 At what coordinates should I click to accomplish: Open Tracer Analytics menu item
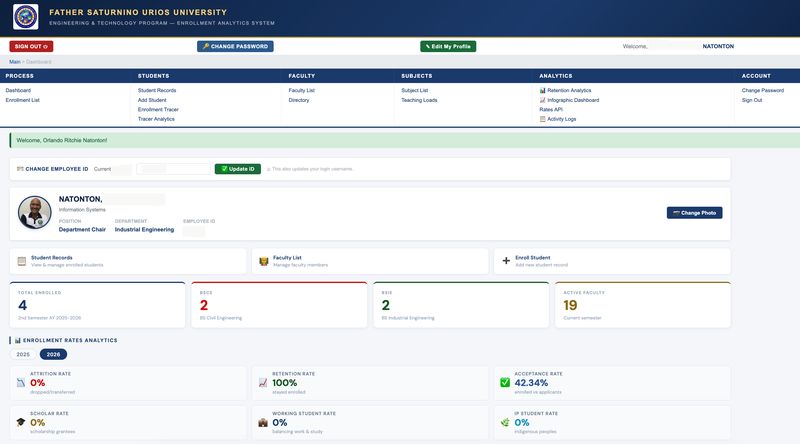(x=156, y=119)
